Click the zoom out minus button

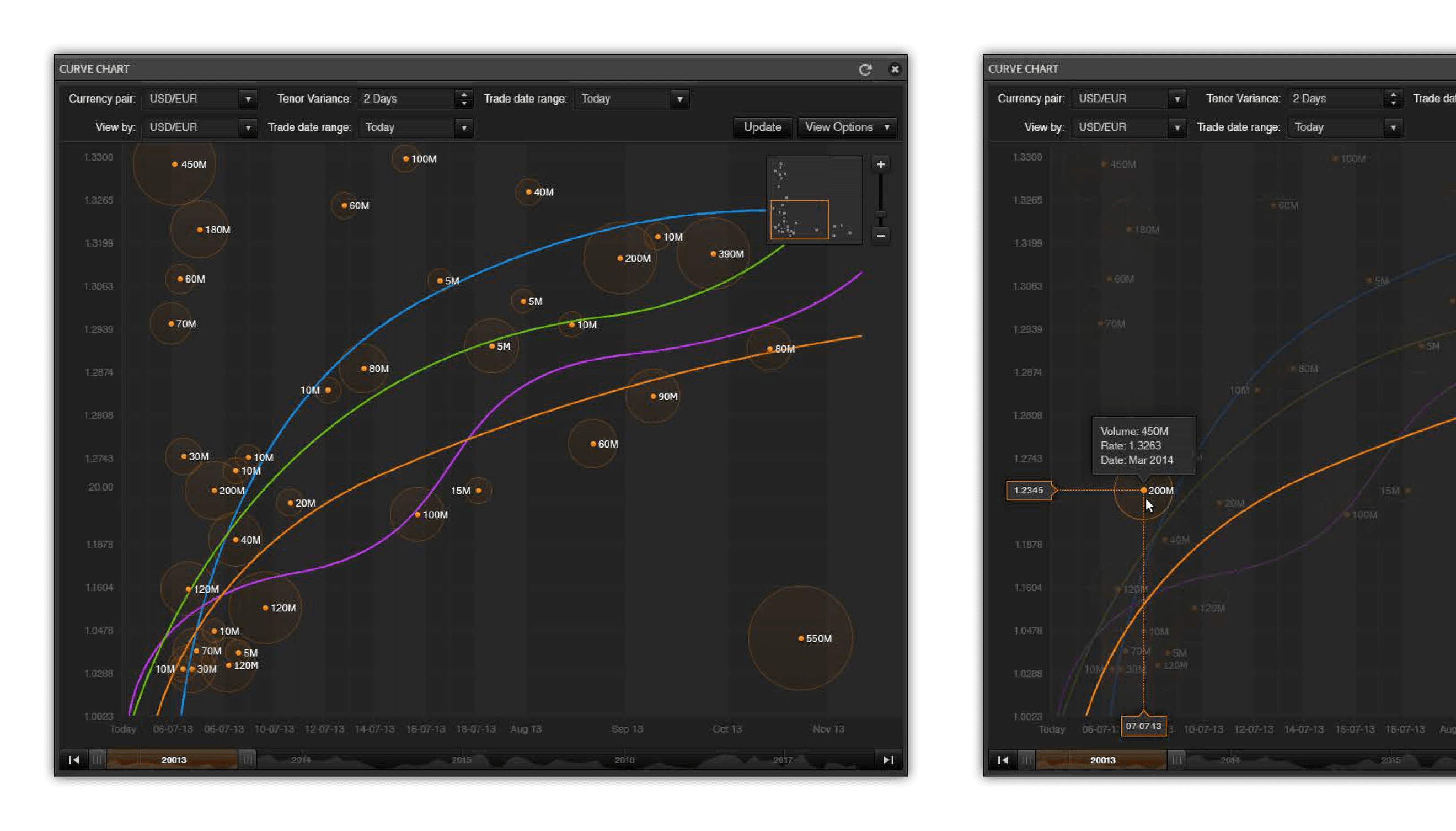click(881, 235)
